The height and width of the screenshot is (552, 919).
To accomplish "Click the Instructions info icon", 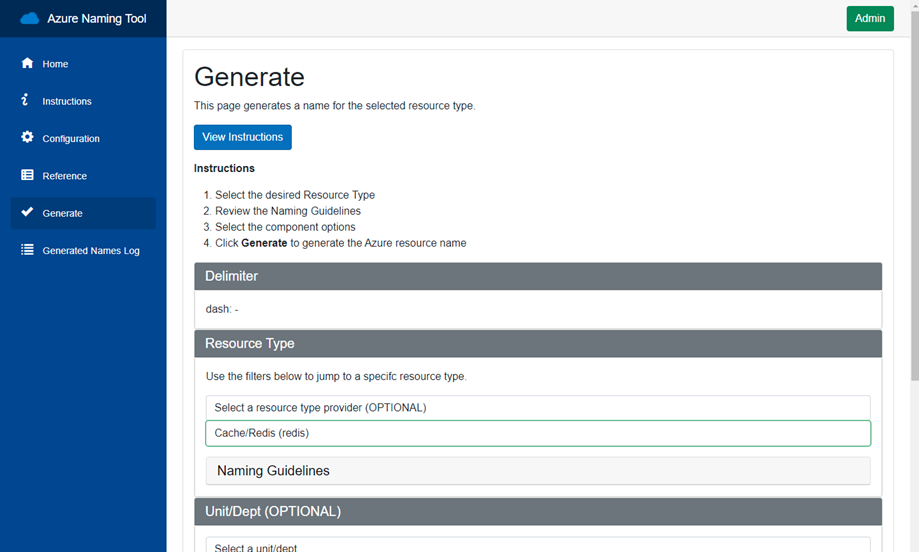I will 25,100.
